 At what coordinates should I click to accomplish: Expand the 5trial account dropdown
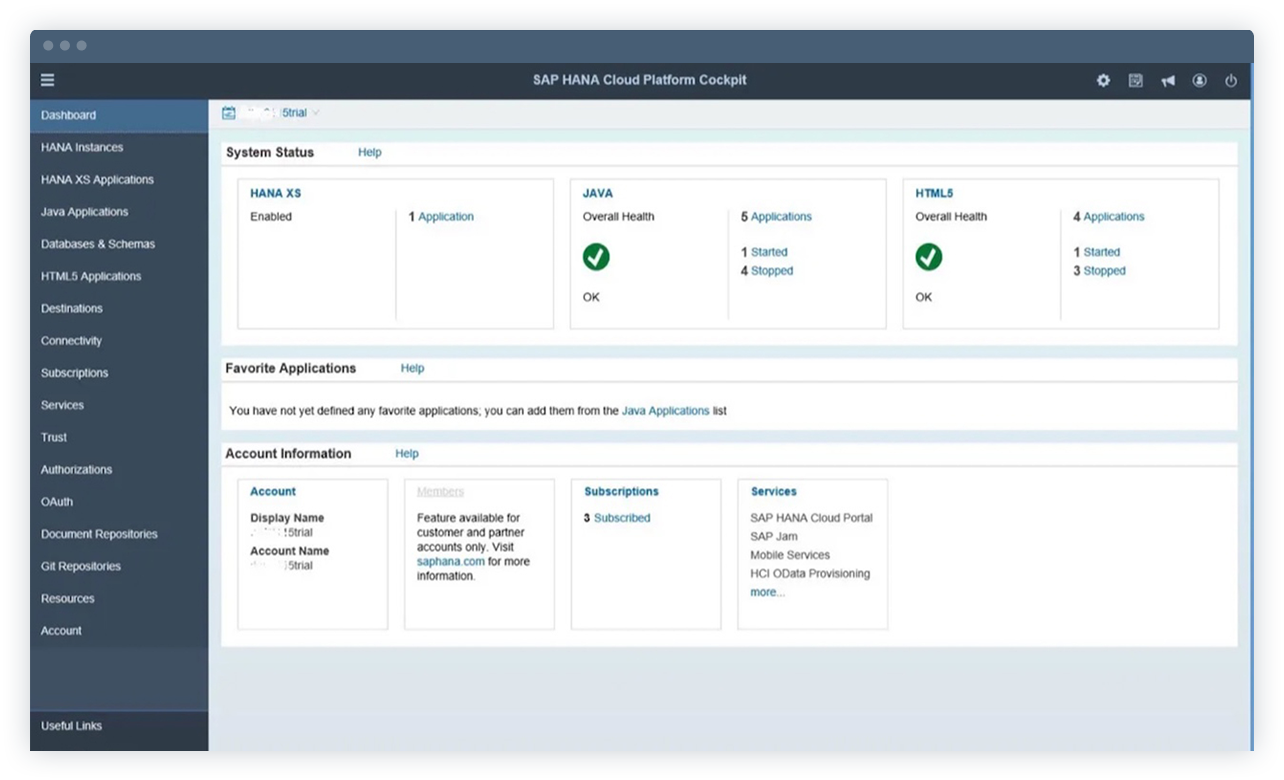click(x=315, y=112)
